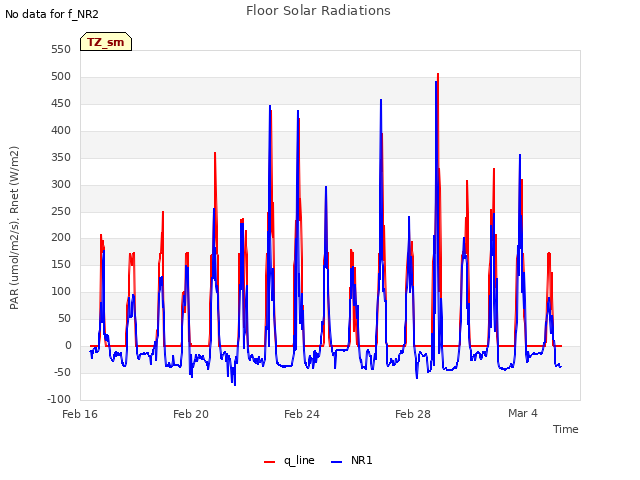Click the PAR Rnet y-axis title

click(14, 228)
